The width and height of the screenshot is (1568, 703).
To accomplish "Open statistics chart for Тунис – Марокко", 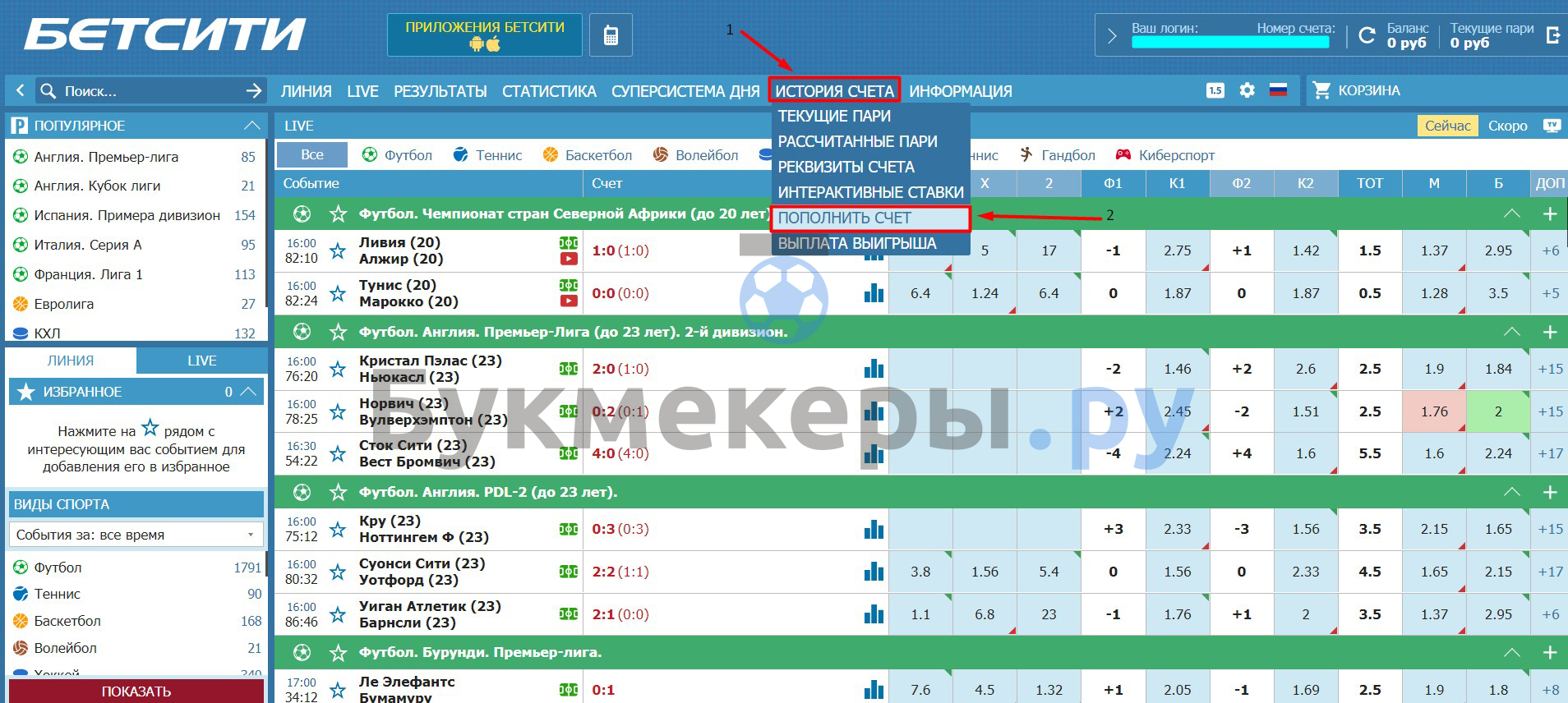I will tap(874, 293).
